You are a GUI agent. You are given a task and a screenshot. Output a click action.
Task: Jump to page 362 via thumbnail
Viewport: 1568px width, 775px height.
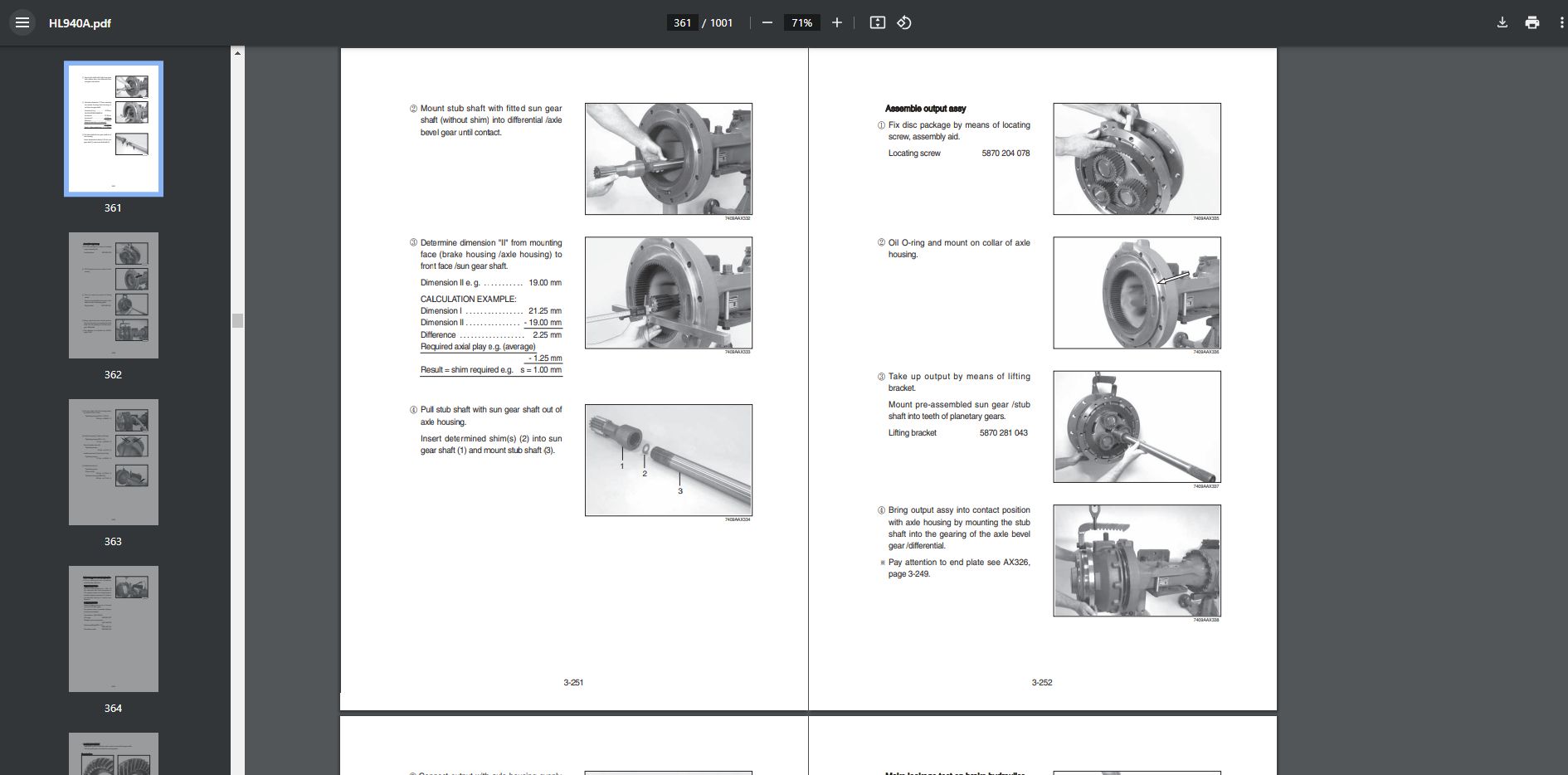(x=113, y=295)
